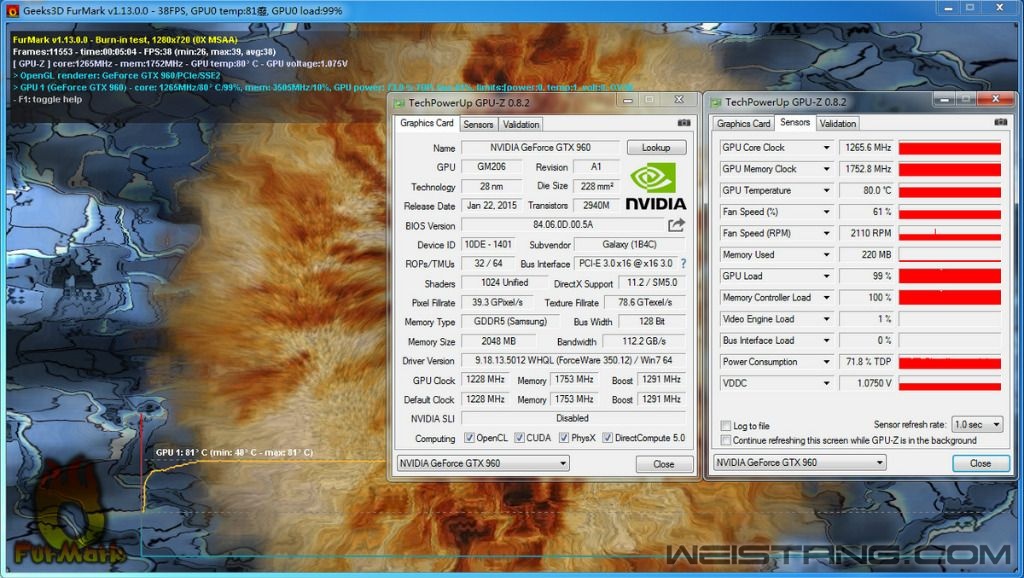Open the GPU Memory Clock sensor dropdown
This screenshot has width=1024, height=578.
(x=826, y=169)
